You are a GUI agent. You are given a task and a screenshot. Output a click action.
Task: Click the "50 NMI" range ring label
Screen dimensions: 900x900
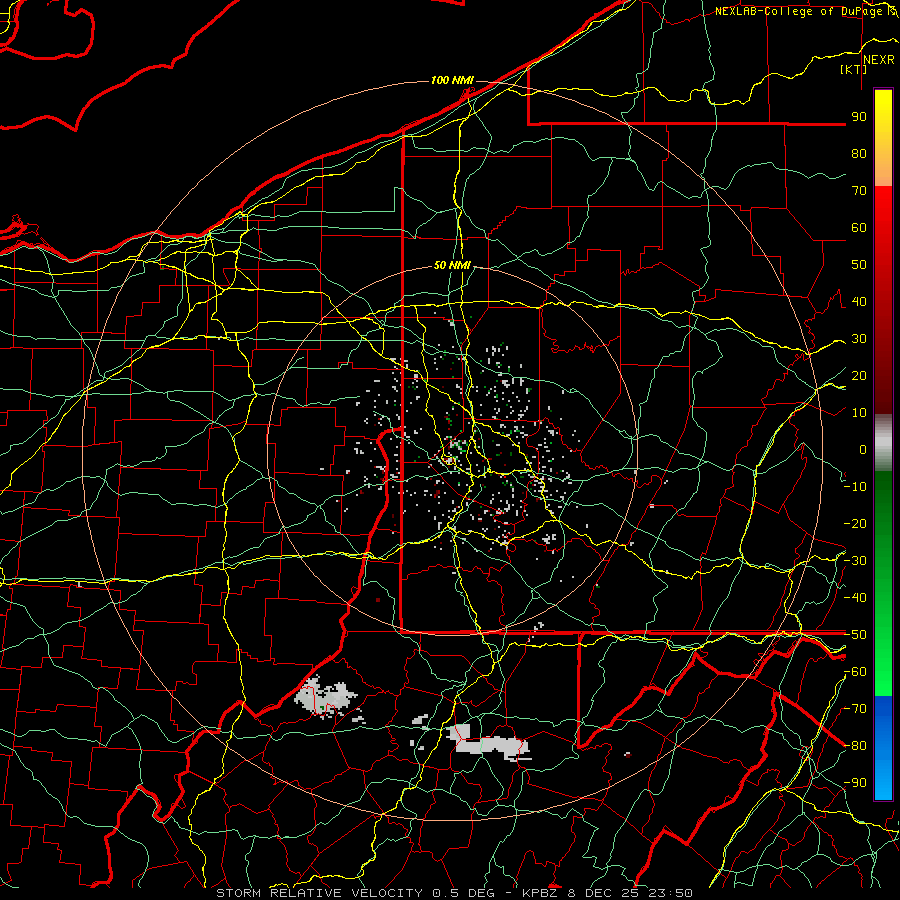point(452,265)
